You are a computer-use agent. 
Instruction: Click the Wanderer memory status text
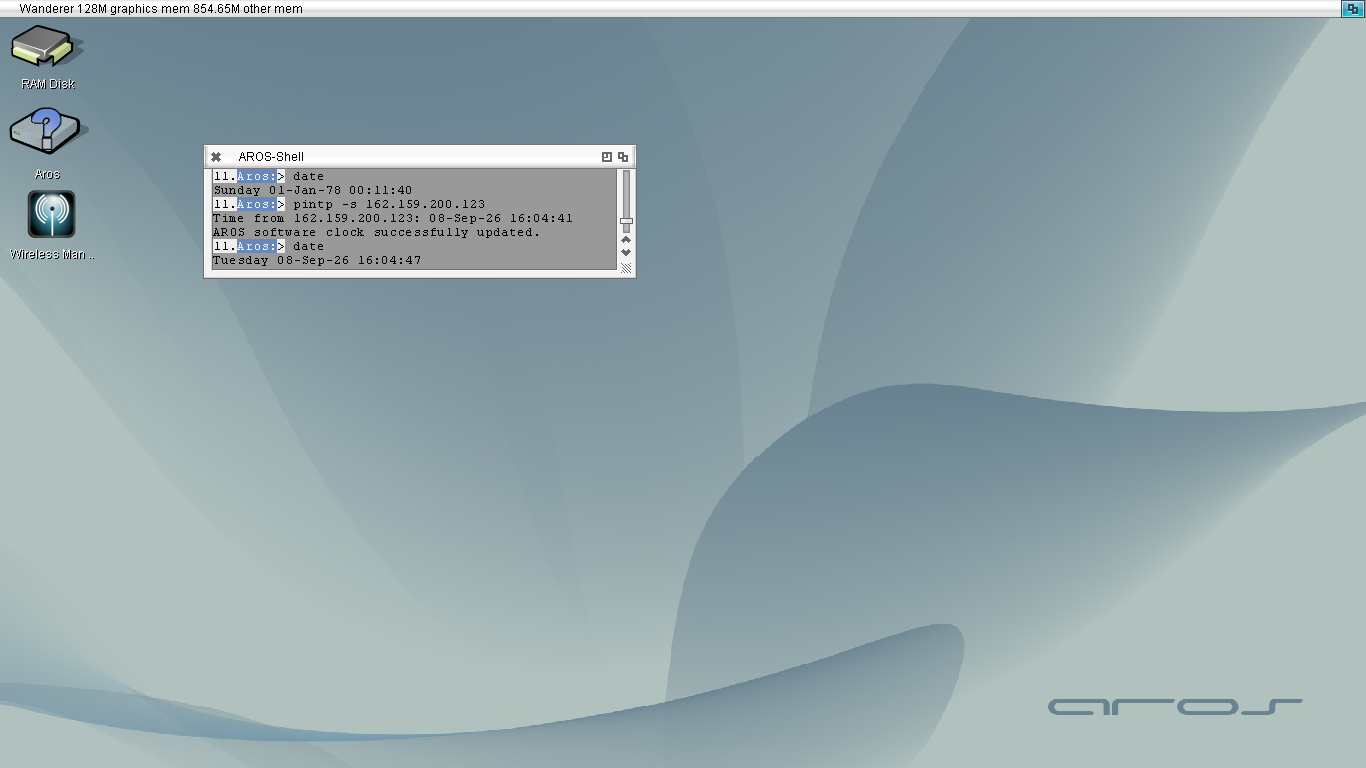[161, 9]
